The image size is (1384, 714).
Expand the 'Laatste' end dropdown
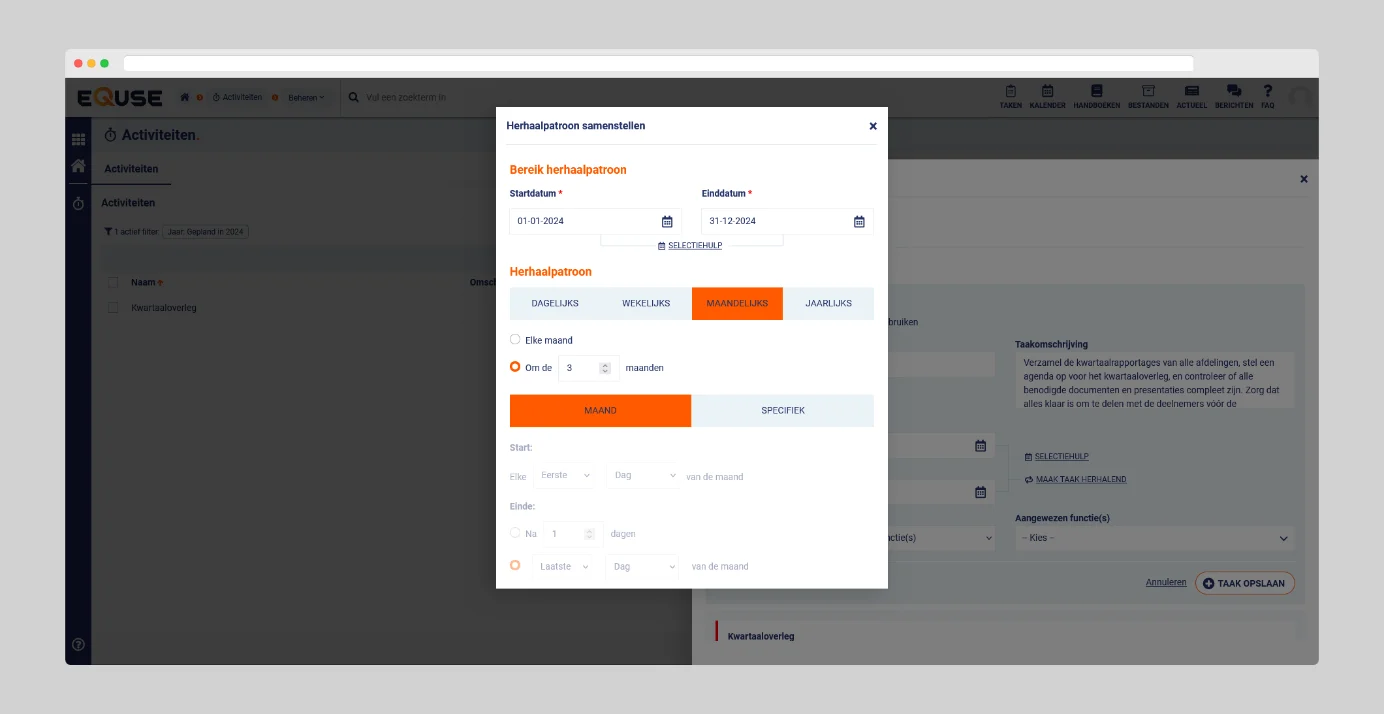pos(565,567)
